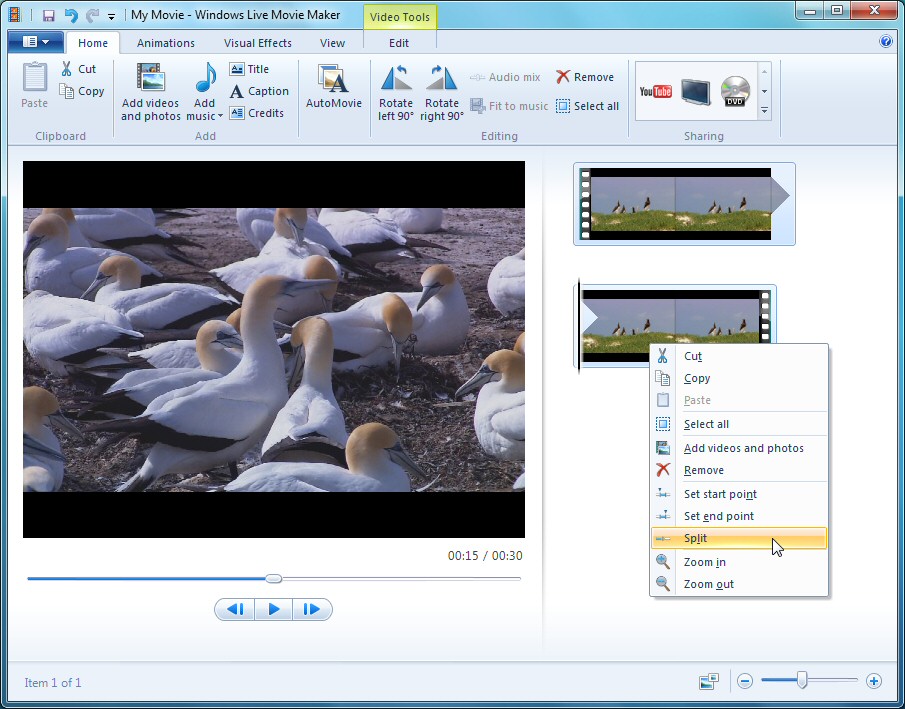Screen dimensions: 905x709
Task: Rotate right 90 degrees
Action: click(442, 92)
